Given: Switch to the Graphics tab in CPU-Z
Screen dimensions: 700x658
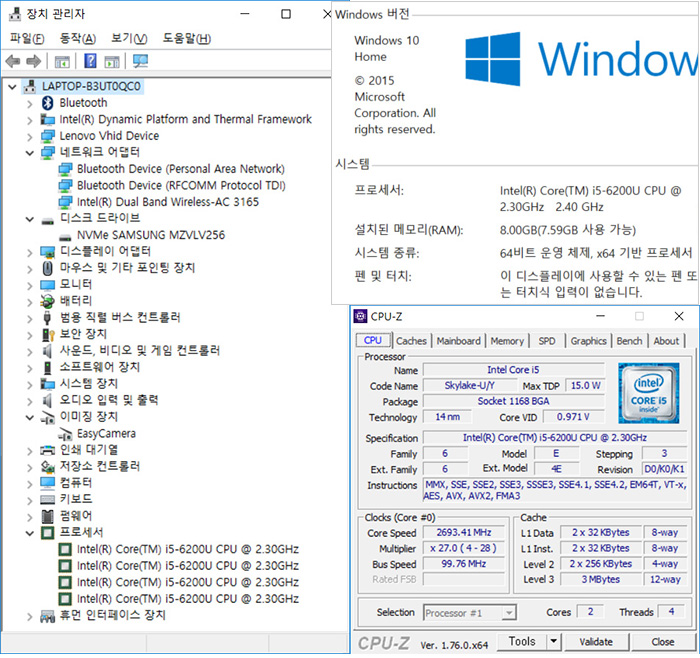Looking at the screenshot, I should (588, 341).
